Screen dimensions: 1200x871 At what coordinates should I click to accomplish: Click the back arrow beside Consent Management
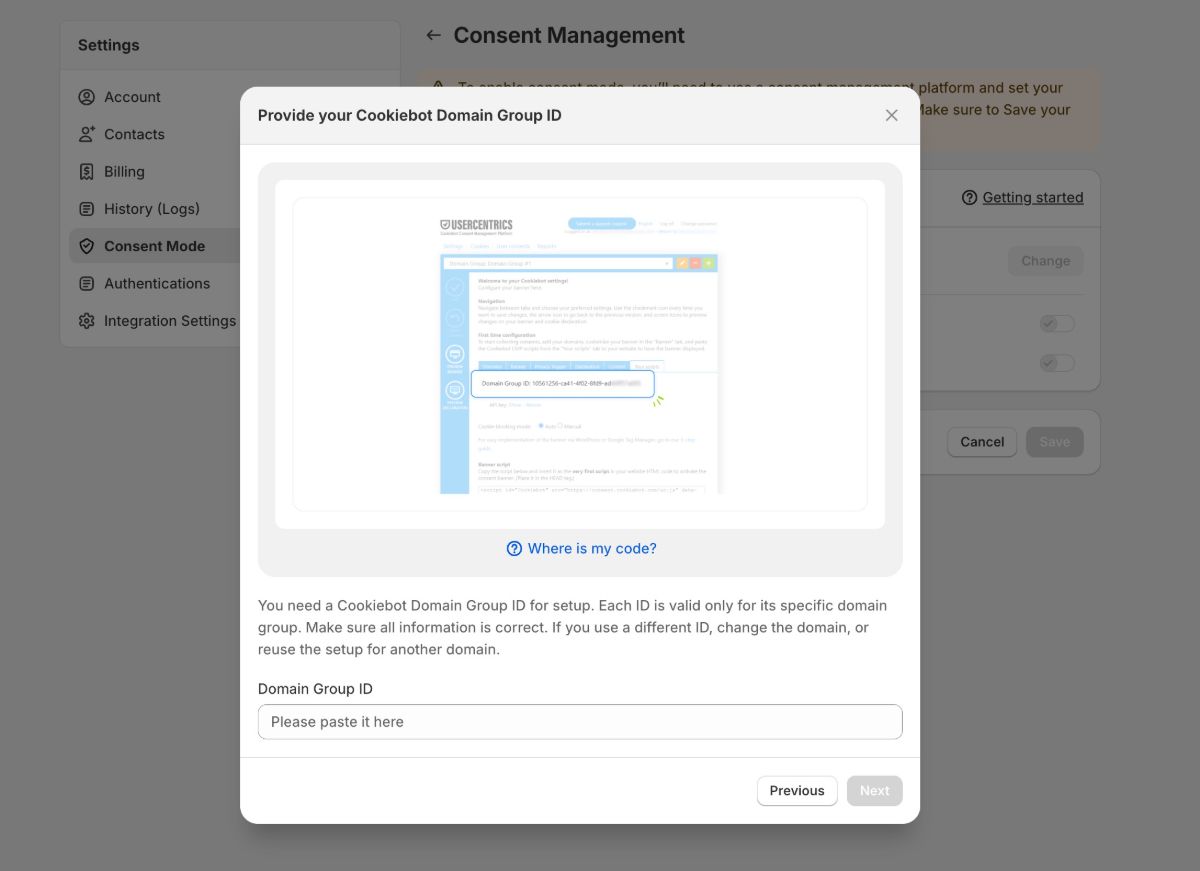coord(433,35)
